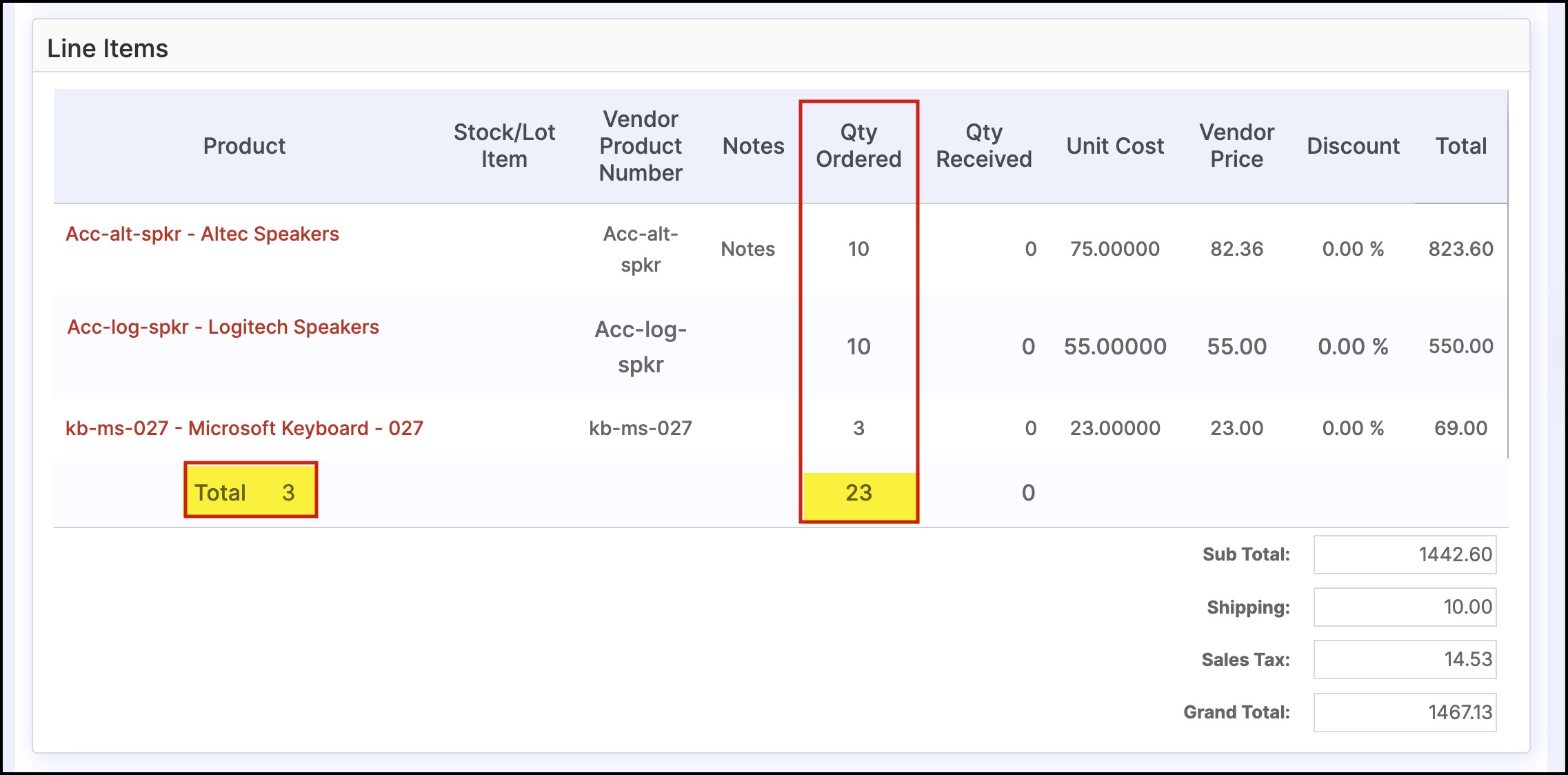Click the Vendor Product Number column header

pyautogui.click(x=641, y=145)
